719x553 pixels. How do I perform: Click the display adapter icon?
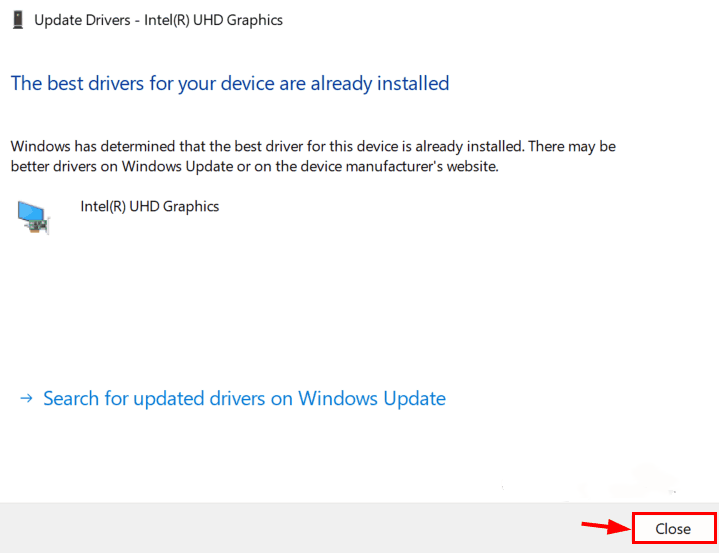tap(34, 215)
